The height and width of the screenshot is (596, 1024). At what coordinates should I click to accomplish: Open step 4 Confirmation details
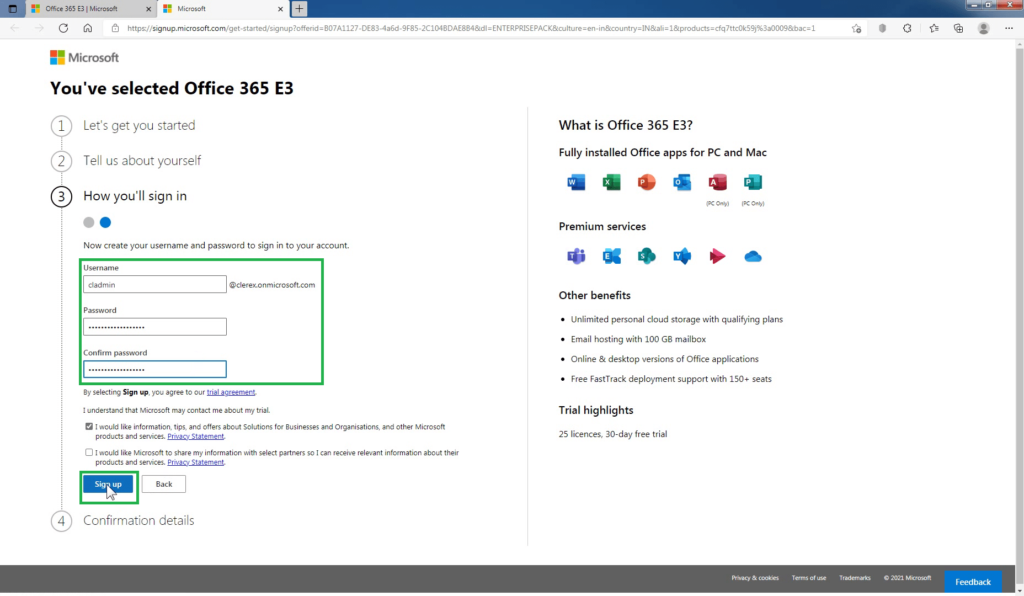tap(138, 520)
